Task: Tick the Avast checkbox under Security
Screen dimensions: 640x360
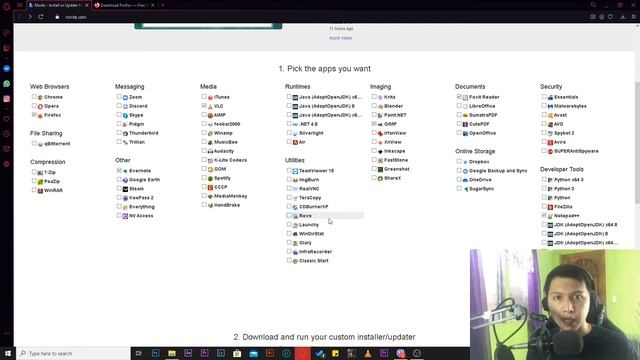Action: coord(544,115)
